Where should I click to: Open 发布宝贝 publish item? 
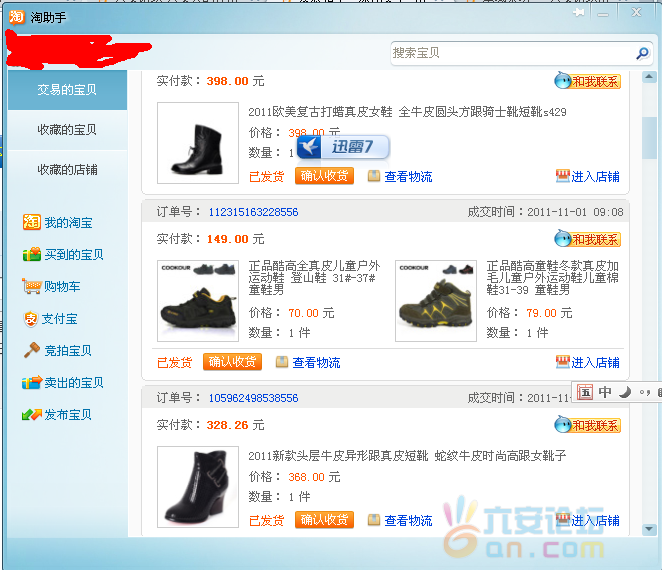[67, 415]
